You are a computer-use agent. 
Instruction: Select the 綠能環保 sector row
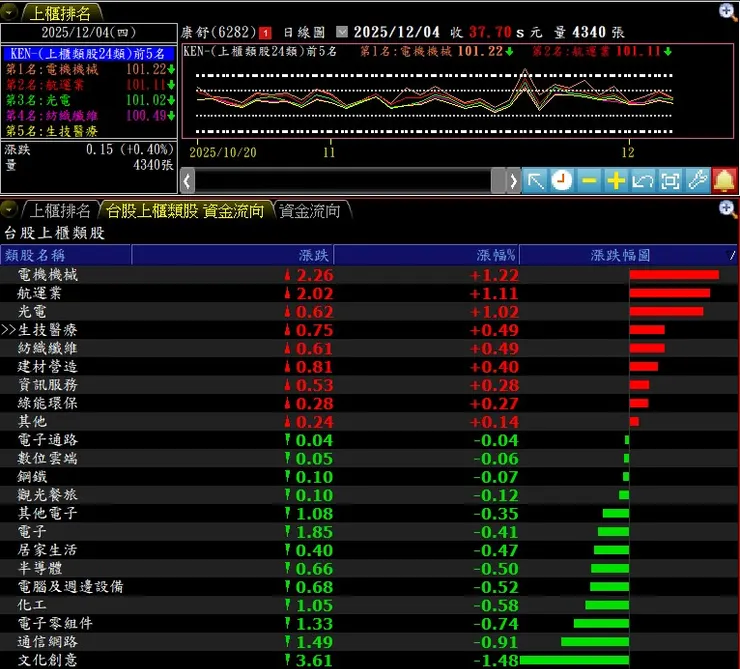click(x=369, y=403)
